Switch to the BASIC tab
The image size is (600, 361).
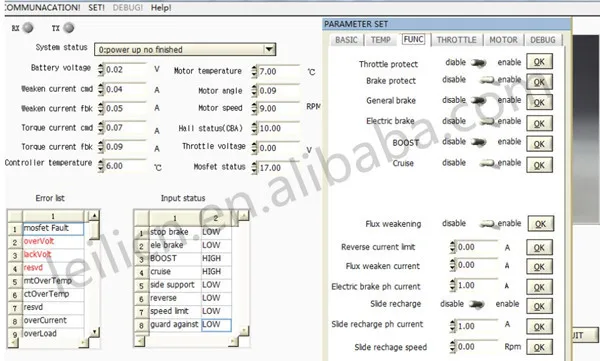(x=346, y=40)
